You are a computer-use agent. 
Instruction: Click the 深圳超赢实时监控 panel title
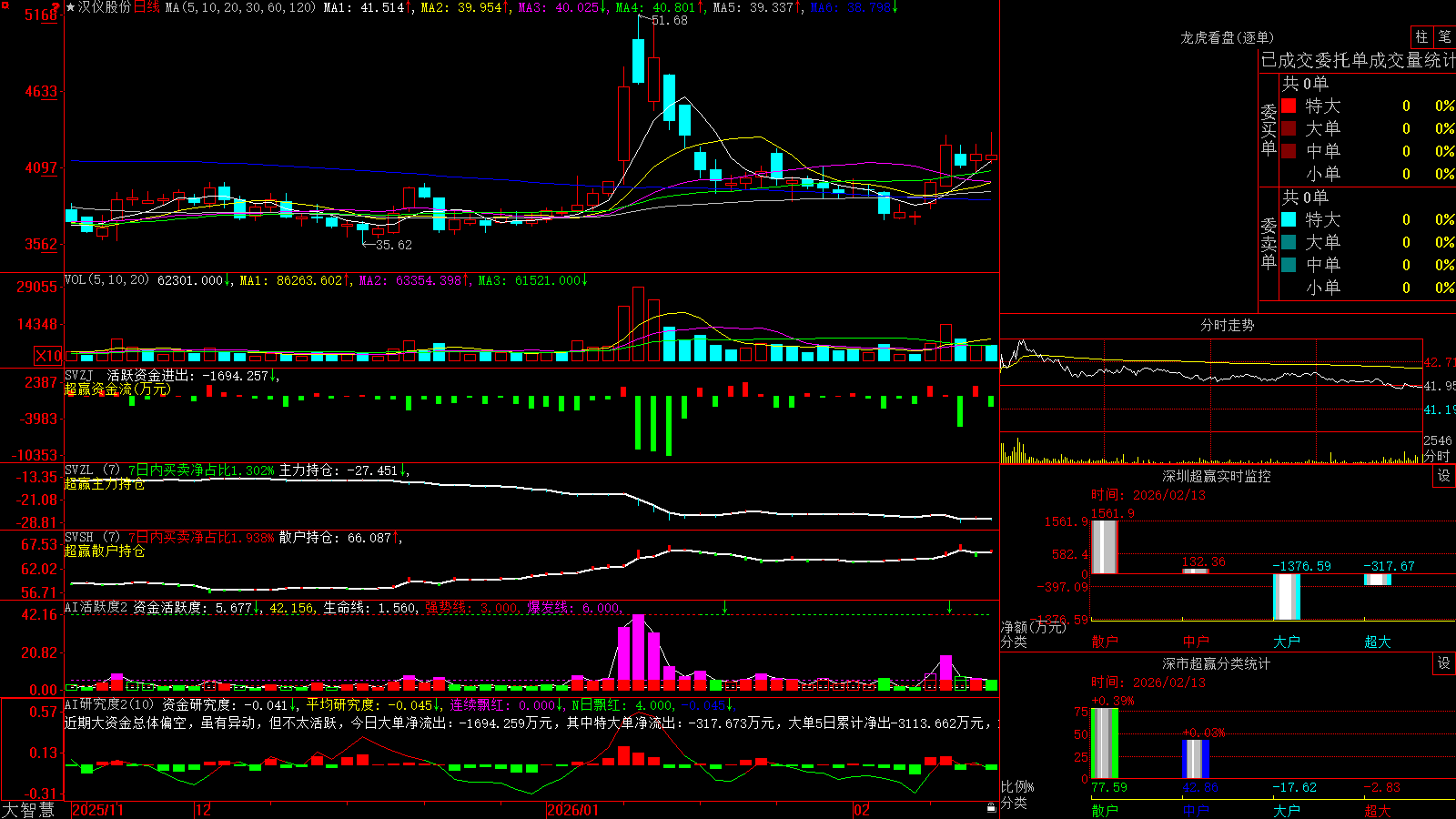[x=1217, y=476]
